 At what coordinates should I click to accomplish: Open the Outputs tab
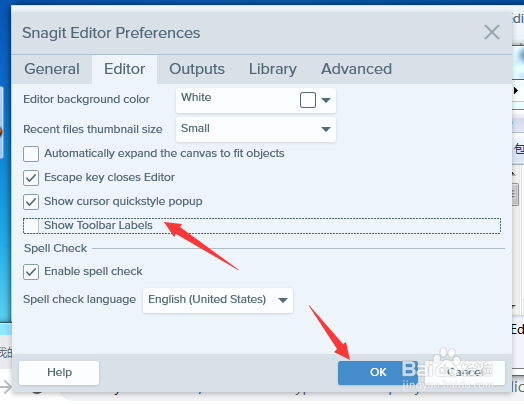197,69
